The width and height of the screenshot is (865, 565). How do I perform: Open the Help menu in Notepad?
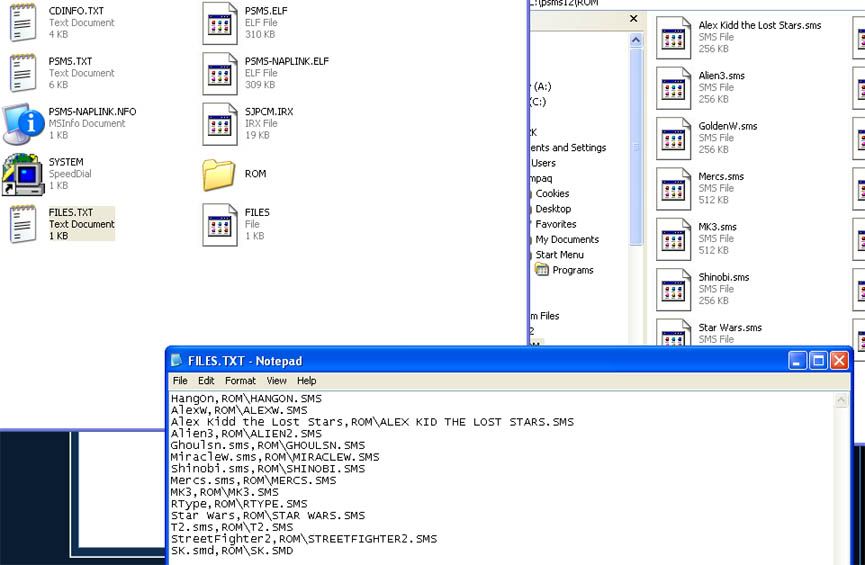tap(306, 381)
